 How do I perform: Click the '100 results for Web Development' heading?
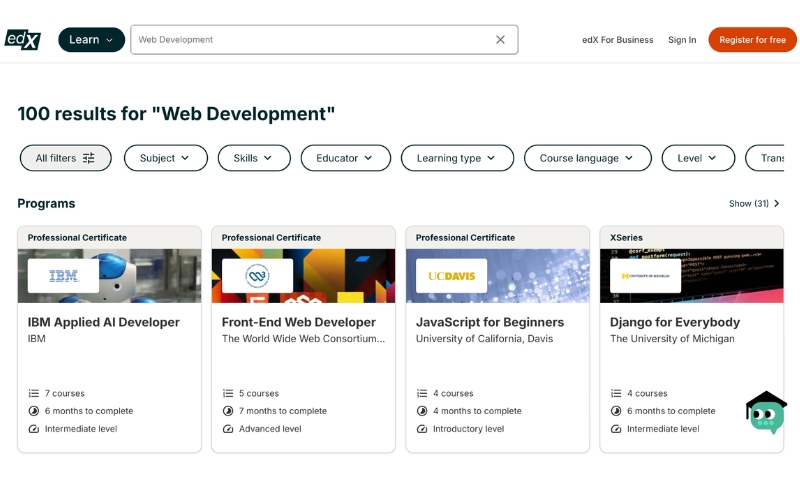(177, 114)
